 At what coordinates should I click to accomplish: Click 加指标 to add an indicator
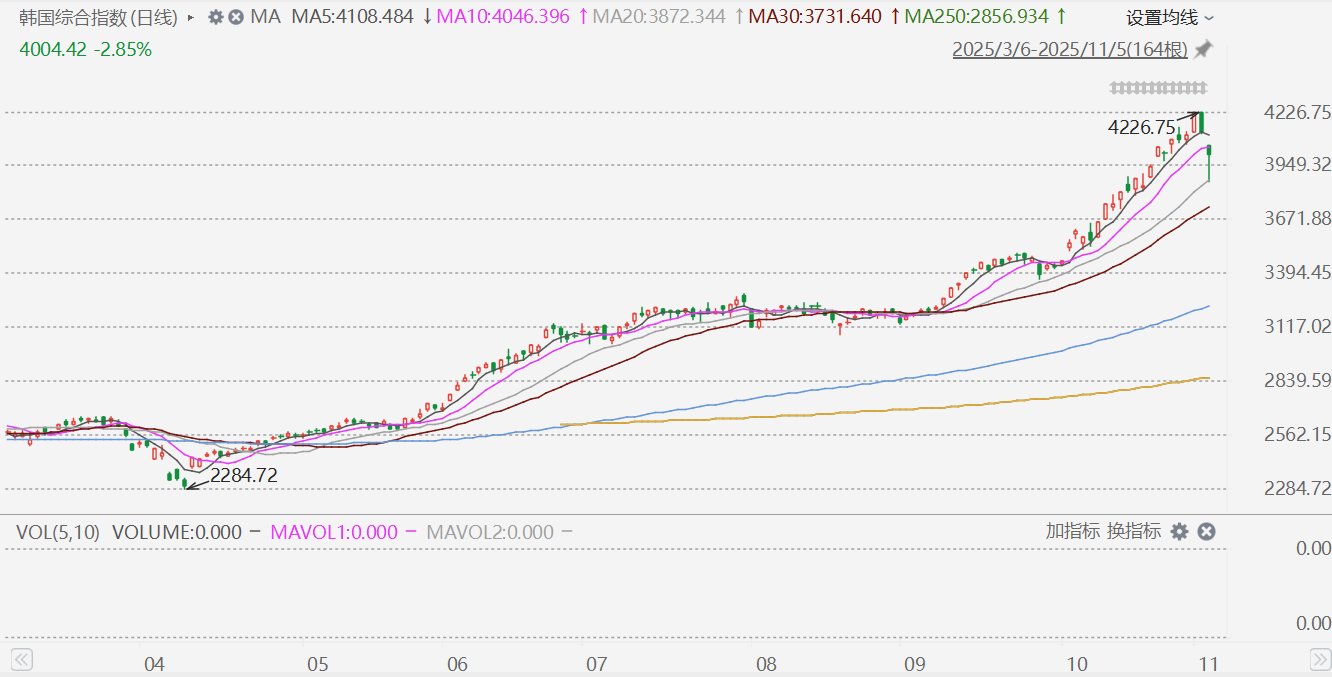pyautogui.click(x=1073, y=531)
